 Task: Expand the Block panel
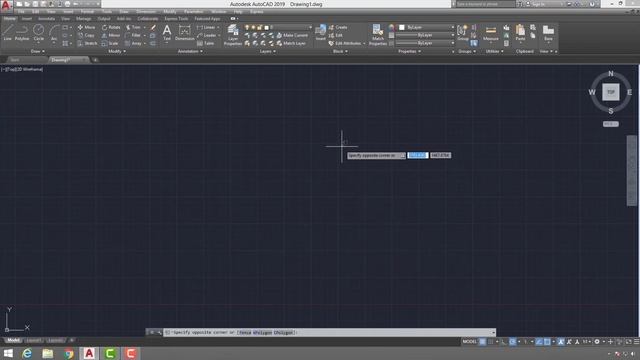340,51
